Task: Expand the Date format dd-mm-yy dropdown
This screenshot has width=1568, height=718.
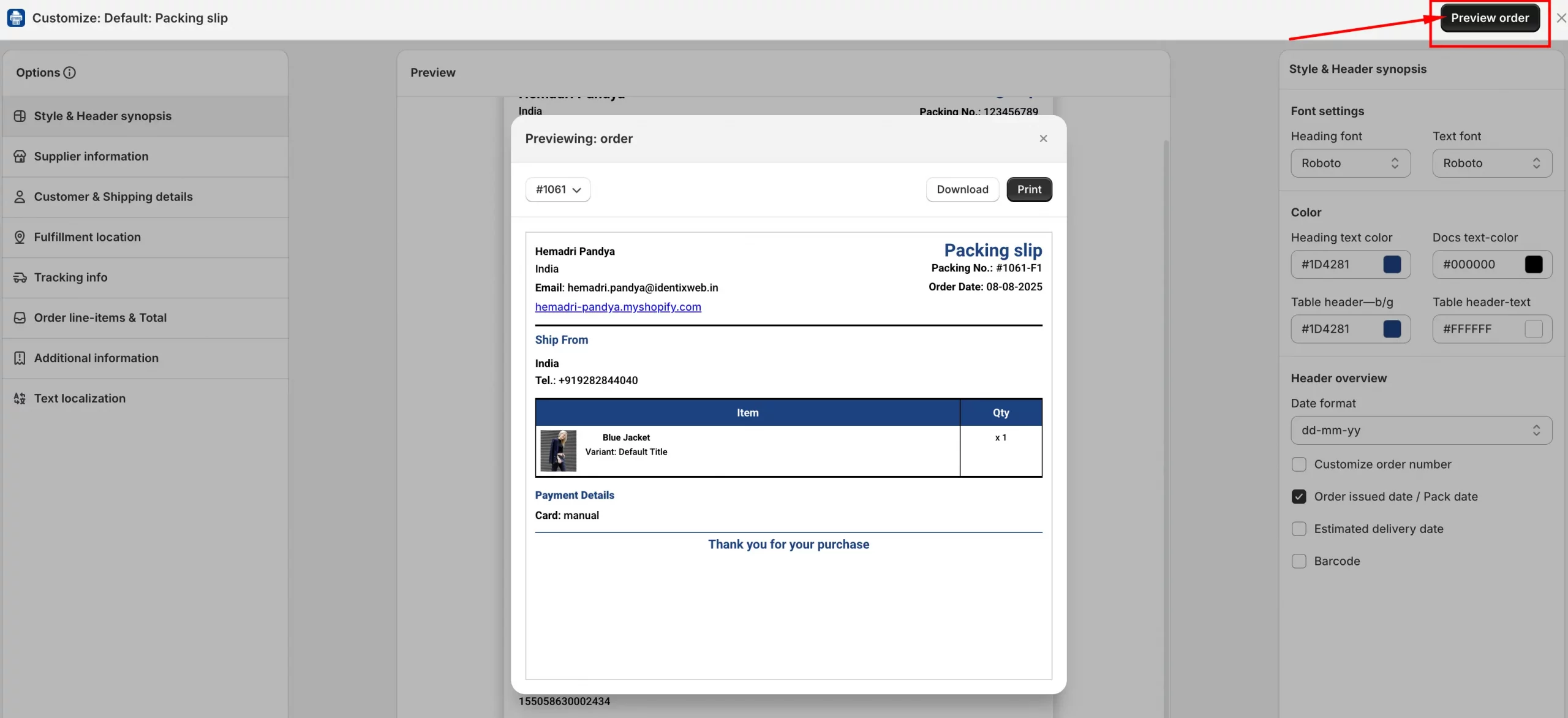Action: click(1421, 431)
